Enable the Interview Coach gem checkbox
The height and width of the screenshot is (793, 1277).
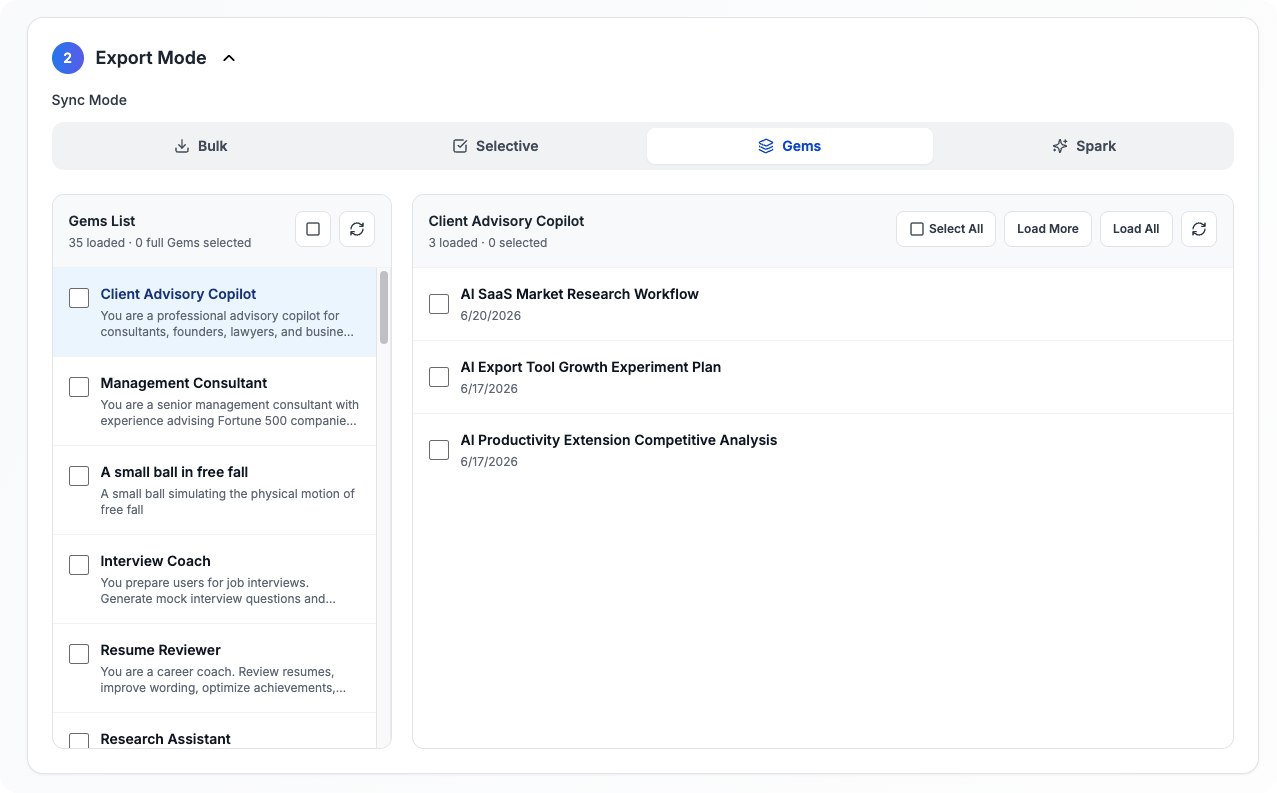point(79,565)
